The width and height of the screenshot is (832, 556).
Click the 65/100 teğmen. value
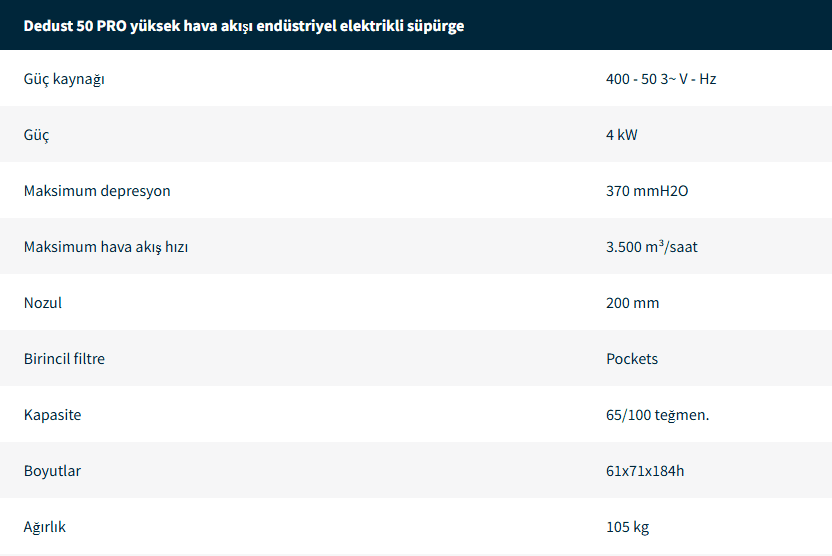pyautogui.click(x=657, y=415)
